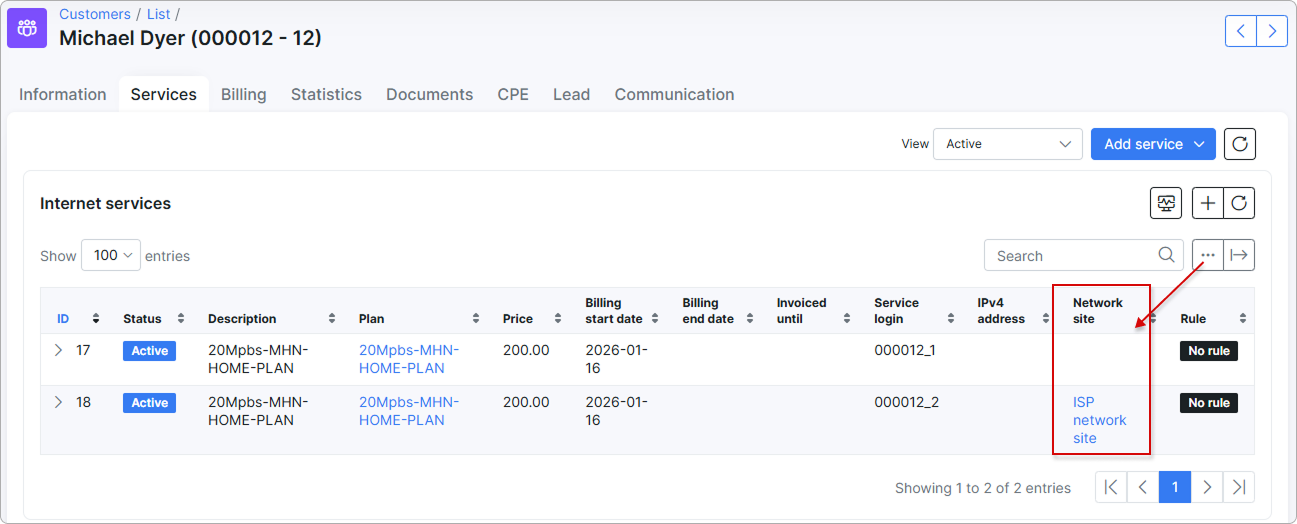Image resolution: width=1297 pixels, height=524 pixels.
Task: Click the search magnifier icon
Action: point(1166,255)
